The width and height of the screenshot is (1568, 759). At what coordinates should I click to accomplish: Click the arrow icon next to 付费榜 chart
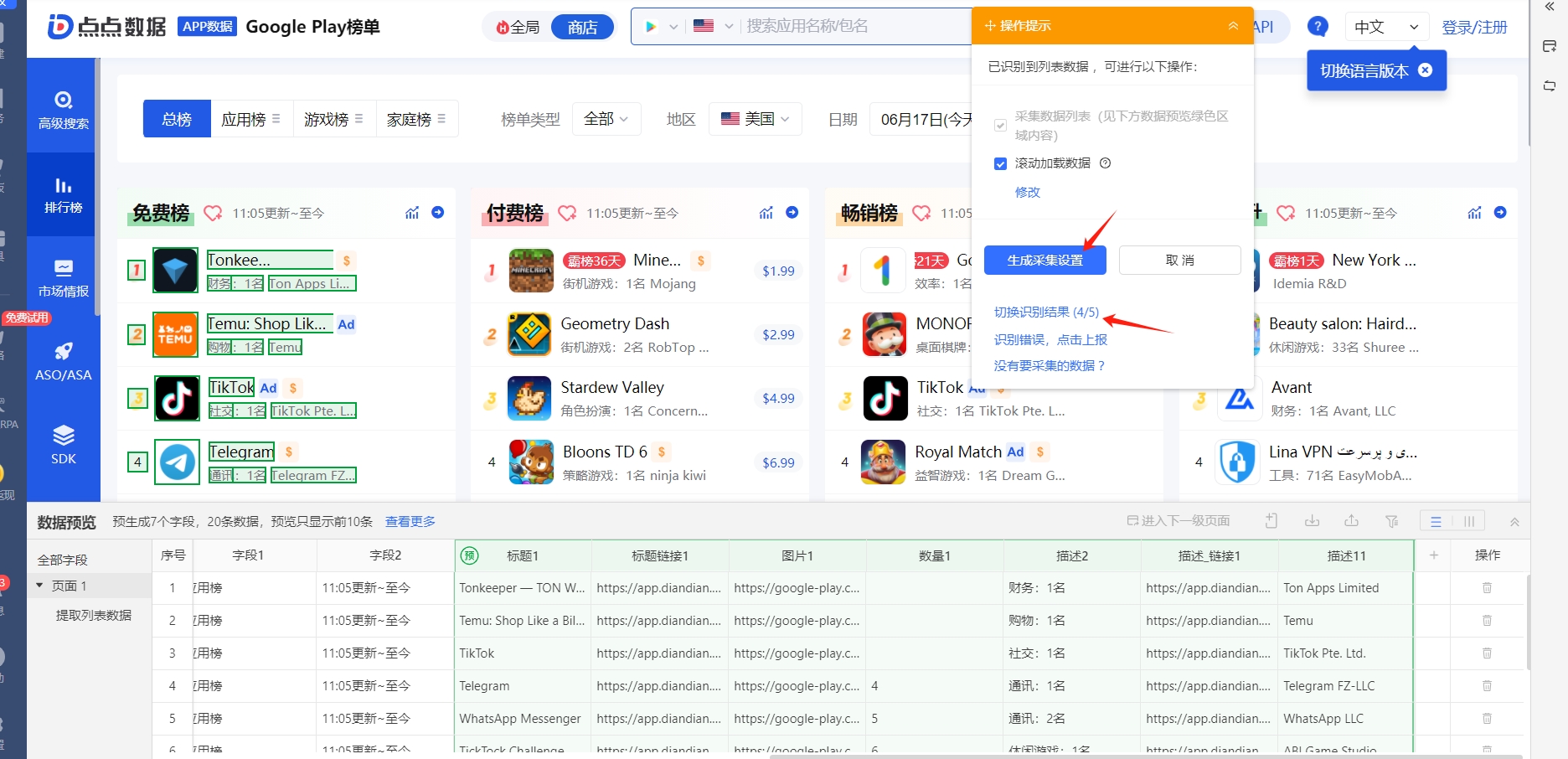click(792, 213)
